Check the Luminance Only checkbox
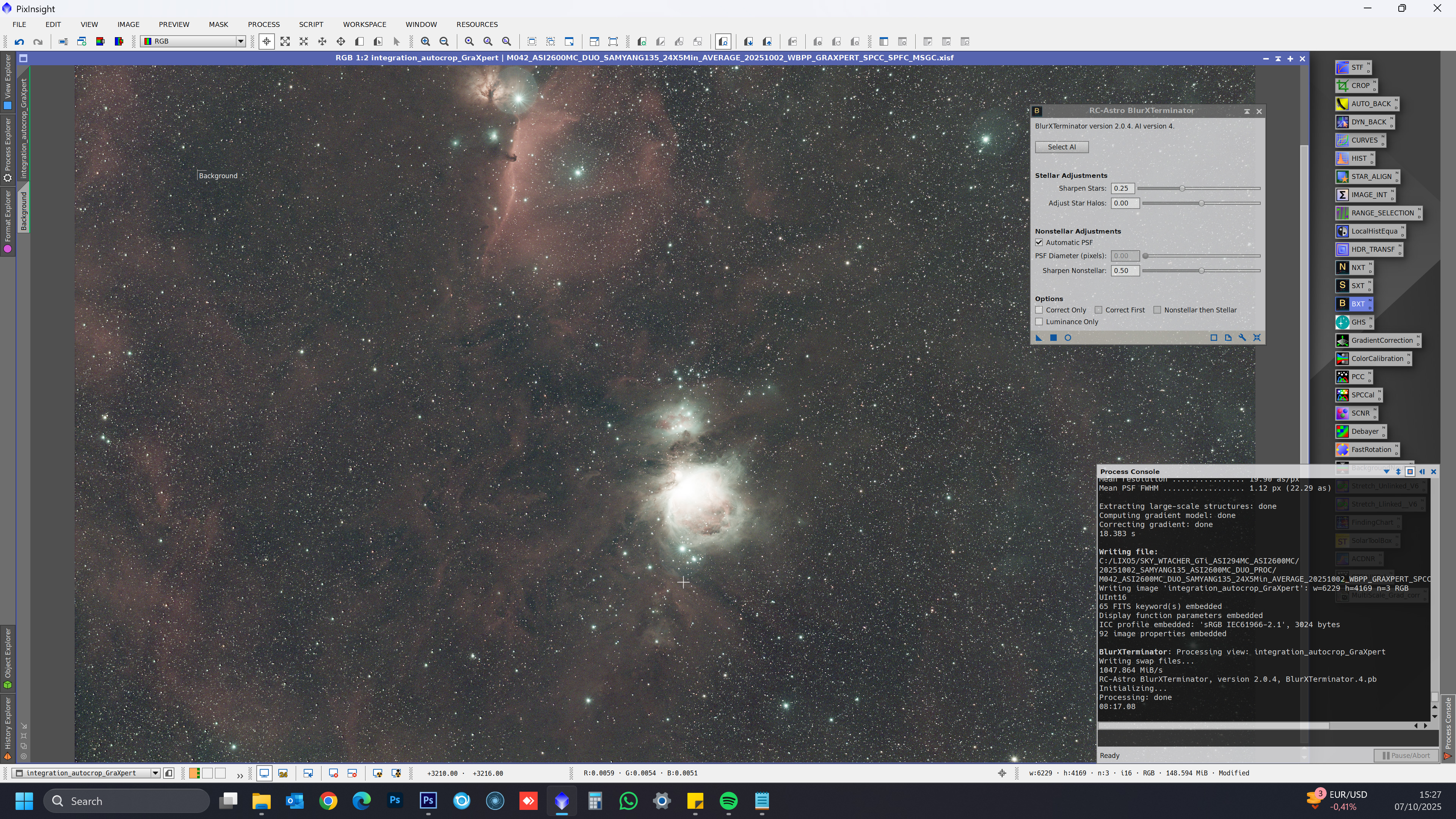The width and height of the screenshot is (1456, 819). [1039, 322]
